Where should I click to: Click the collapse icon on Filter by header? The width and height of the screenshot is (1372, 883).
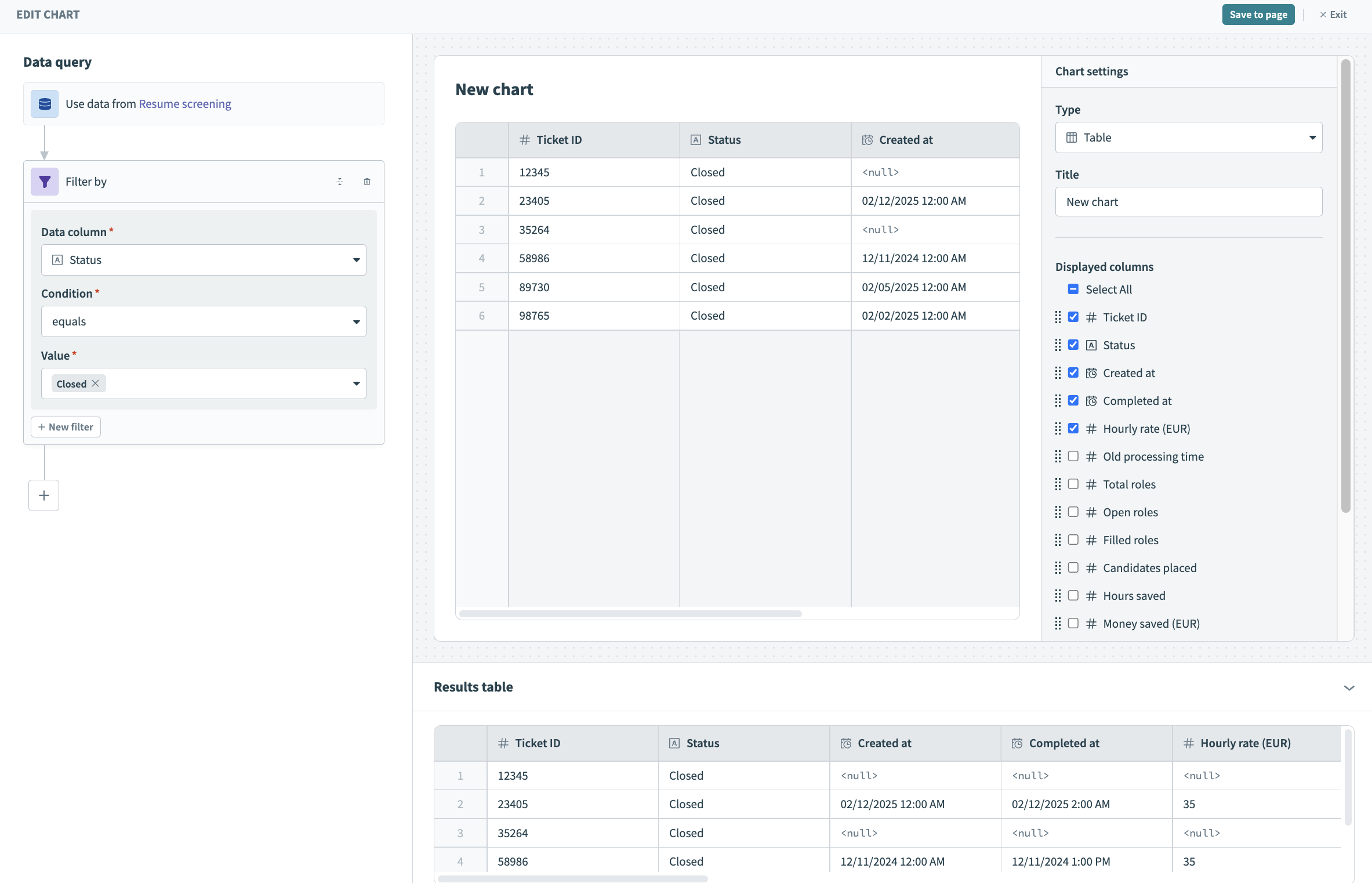point(340,182)
